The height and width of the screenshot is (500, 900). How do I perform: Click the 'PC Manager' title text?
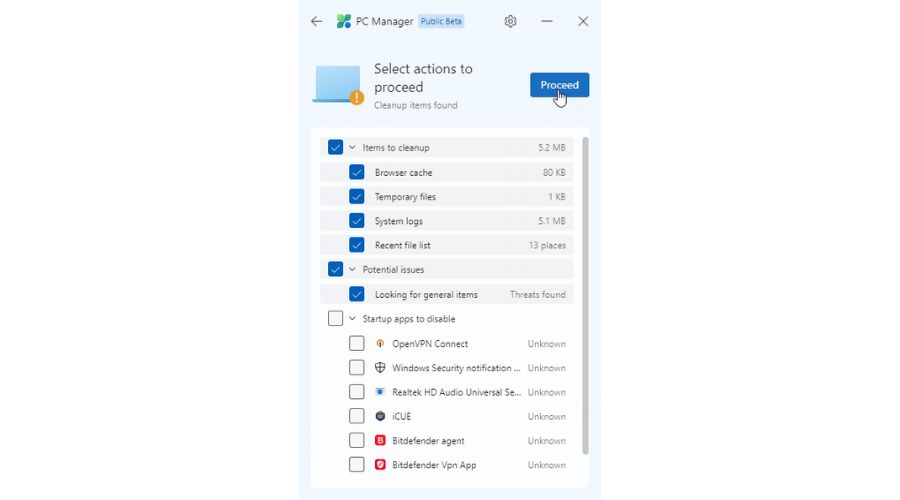click(384, 21)
